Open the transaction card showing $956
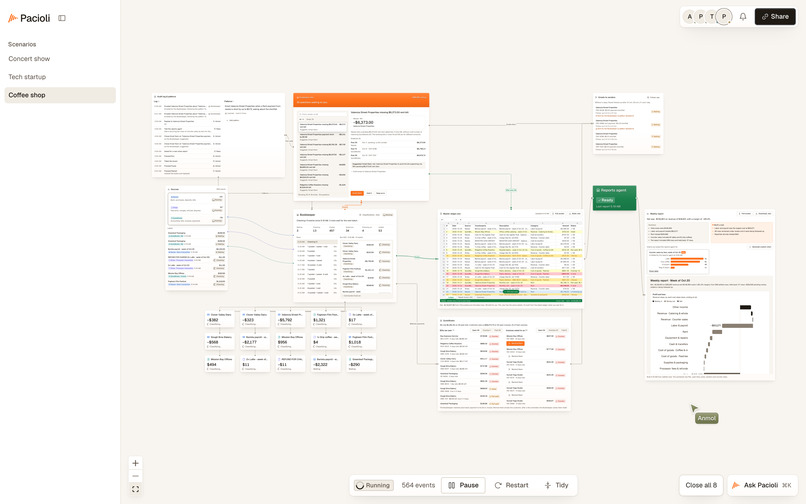This screenshot has width=806, height=504. pos(290,341)
